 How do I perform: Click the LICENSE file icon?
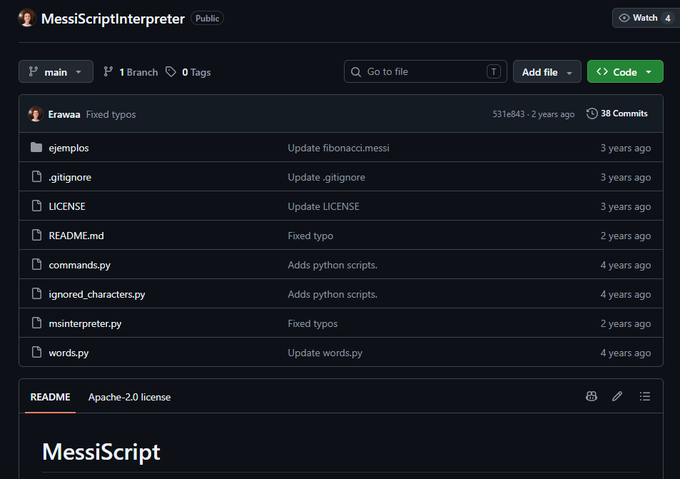pyautogui.click(x=36, y=205)
